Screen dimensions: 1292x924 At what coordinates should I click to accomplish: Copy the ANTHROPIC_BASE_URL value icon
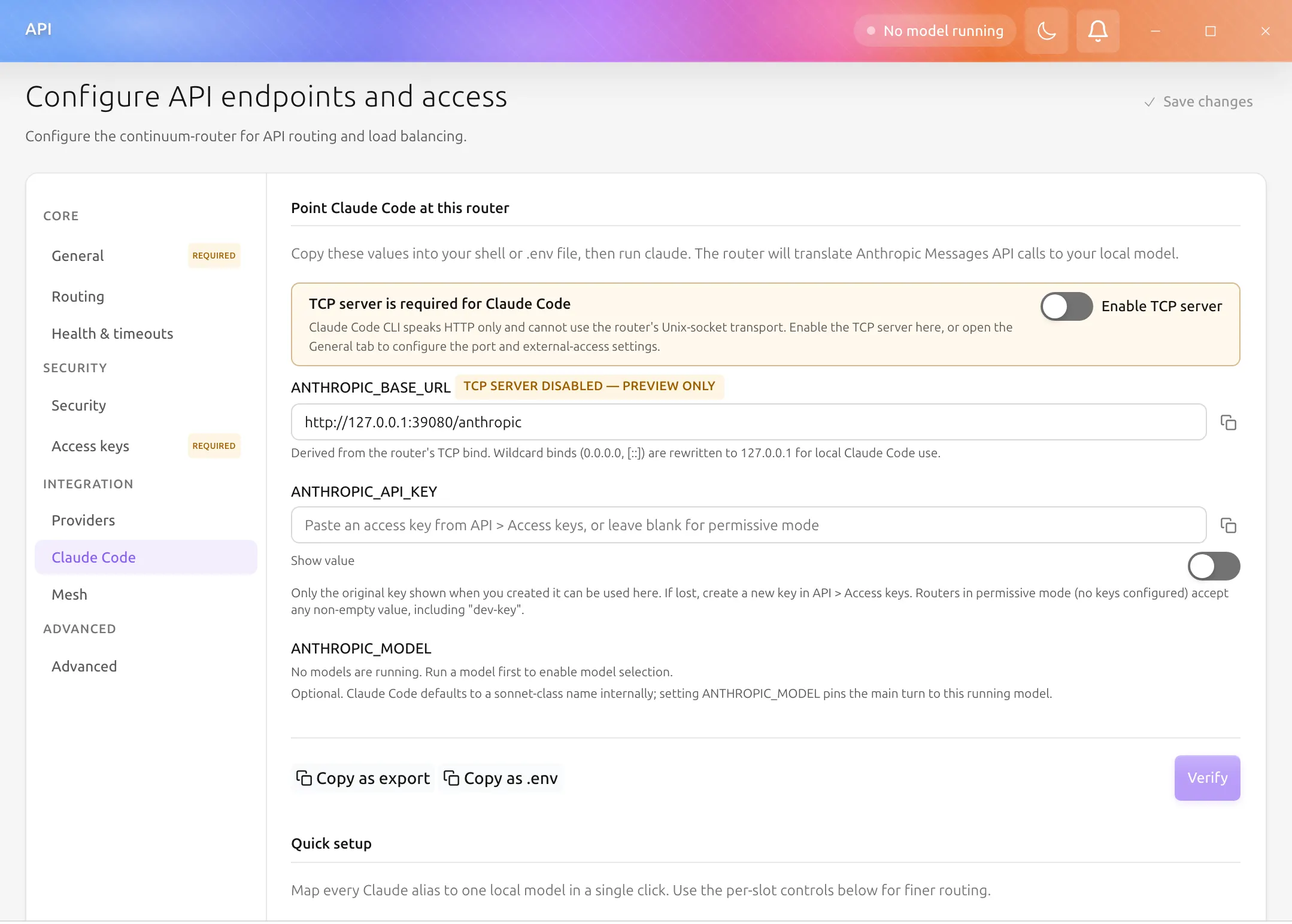click(1228, 423)
